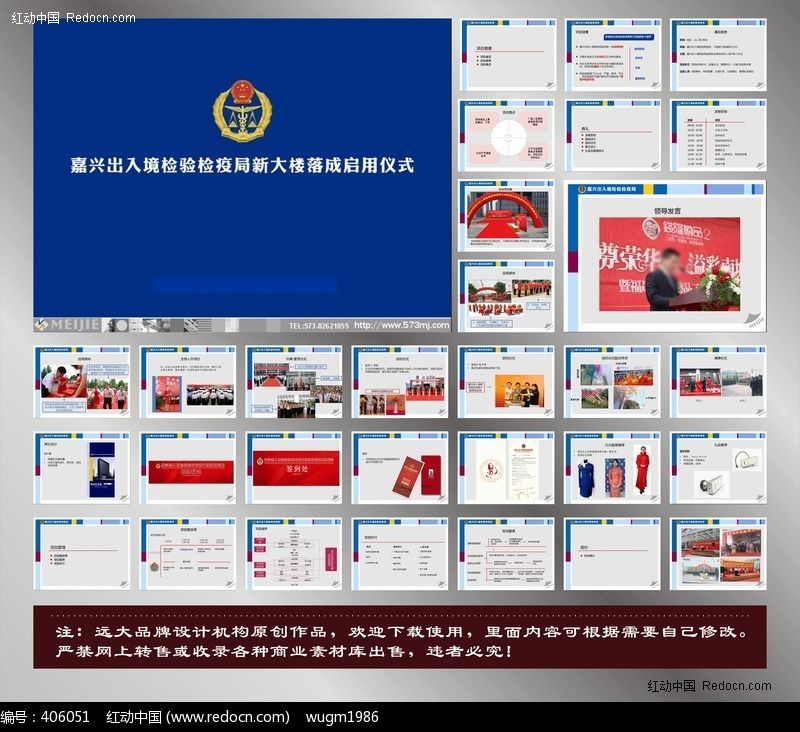
Task: Click the TEL:573-82621055 phone number
Action: [319, 325]
